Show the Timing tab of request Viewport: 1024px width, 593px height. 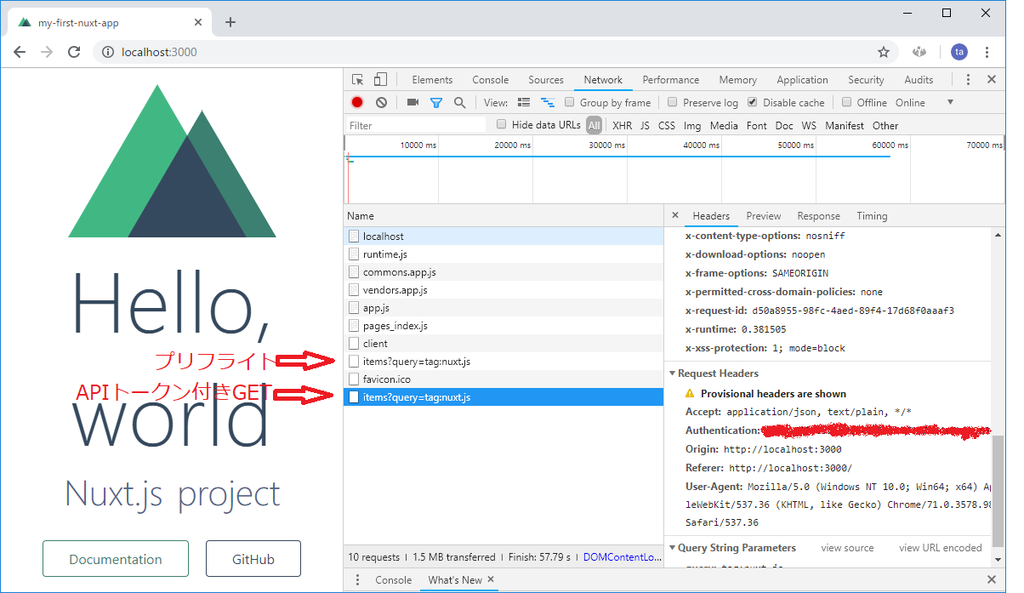(x=872, y=216)
